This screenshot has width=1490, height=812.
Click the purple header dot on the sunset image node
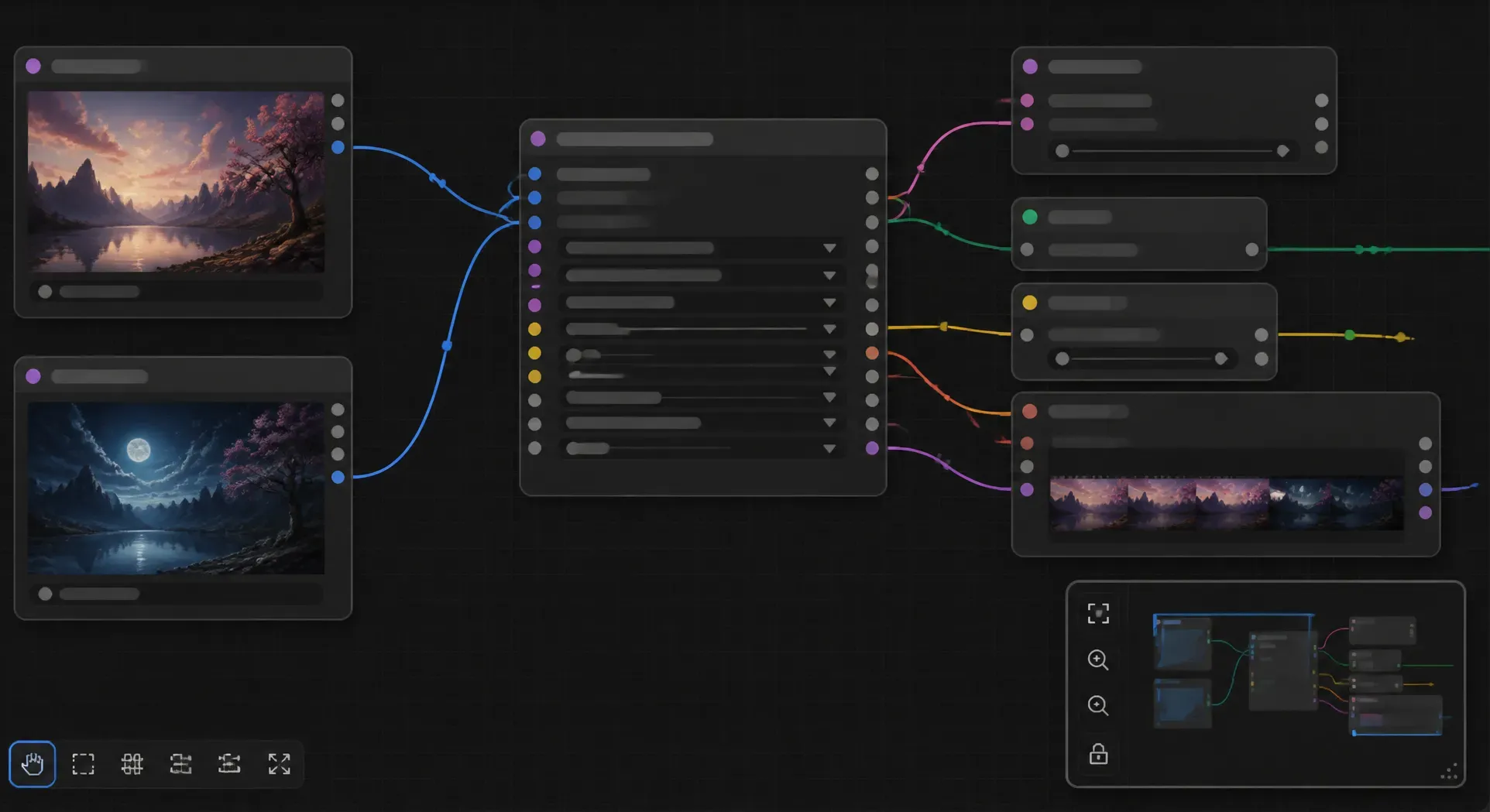(33, 66)
